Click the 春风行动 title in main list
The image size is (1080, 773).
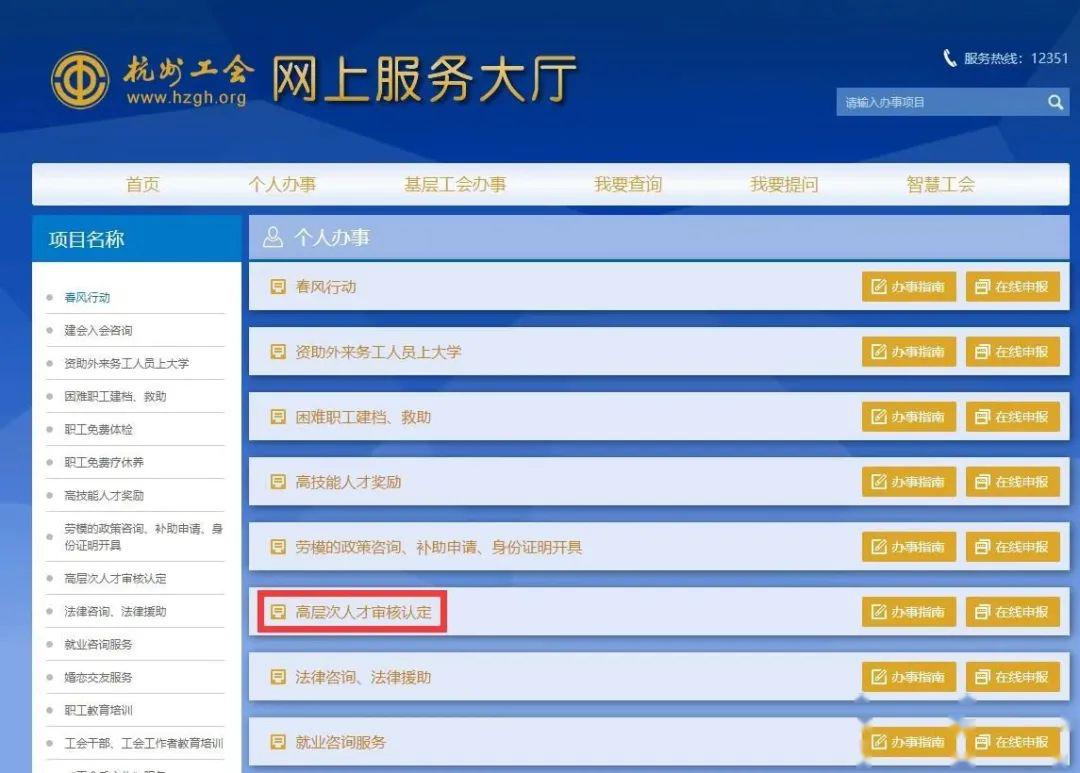326,287
